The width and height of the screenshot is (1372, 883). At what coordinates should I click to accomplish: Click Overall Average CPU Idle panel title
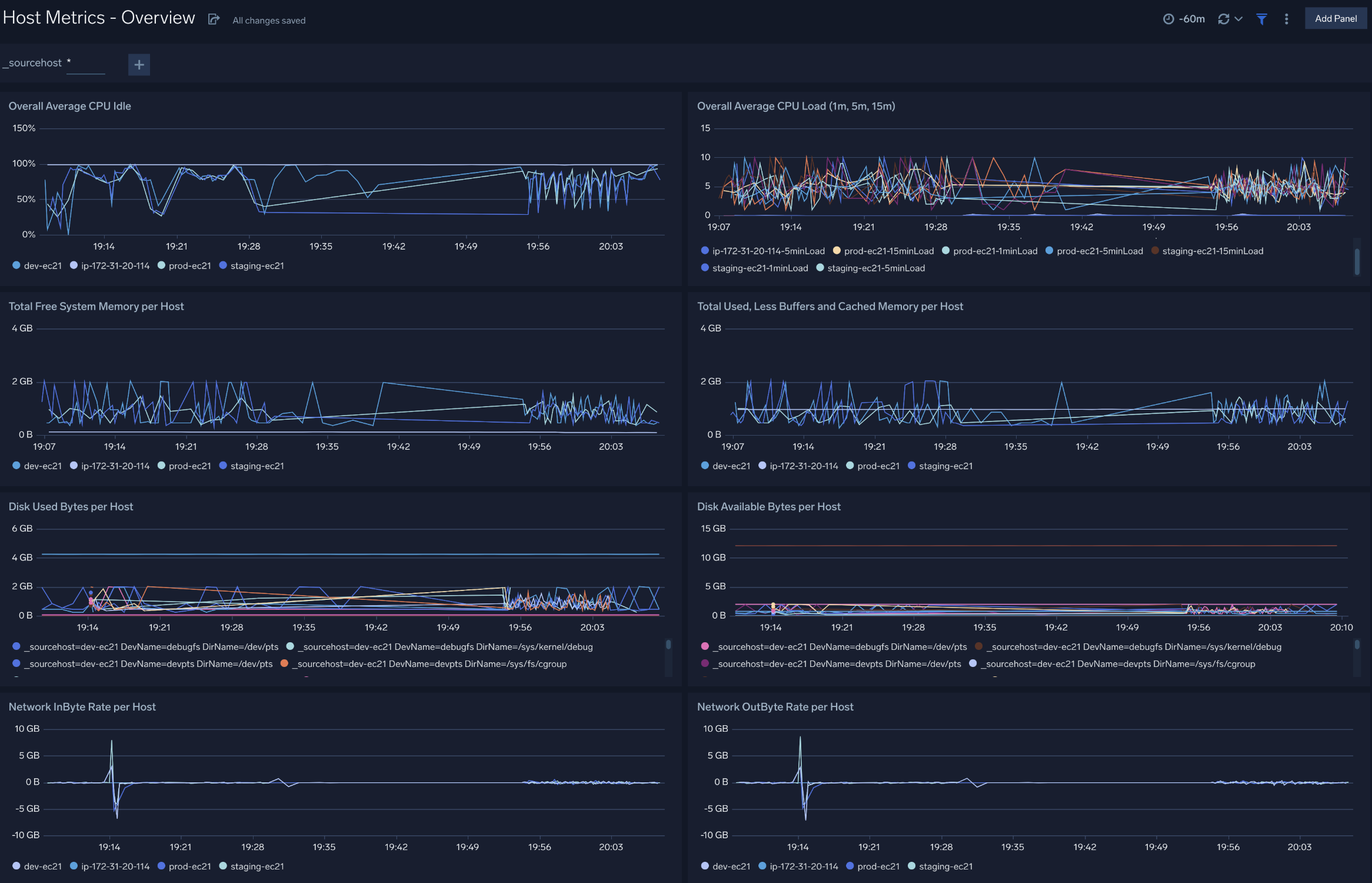coord(70,104)
